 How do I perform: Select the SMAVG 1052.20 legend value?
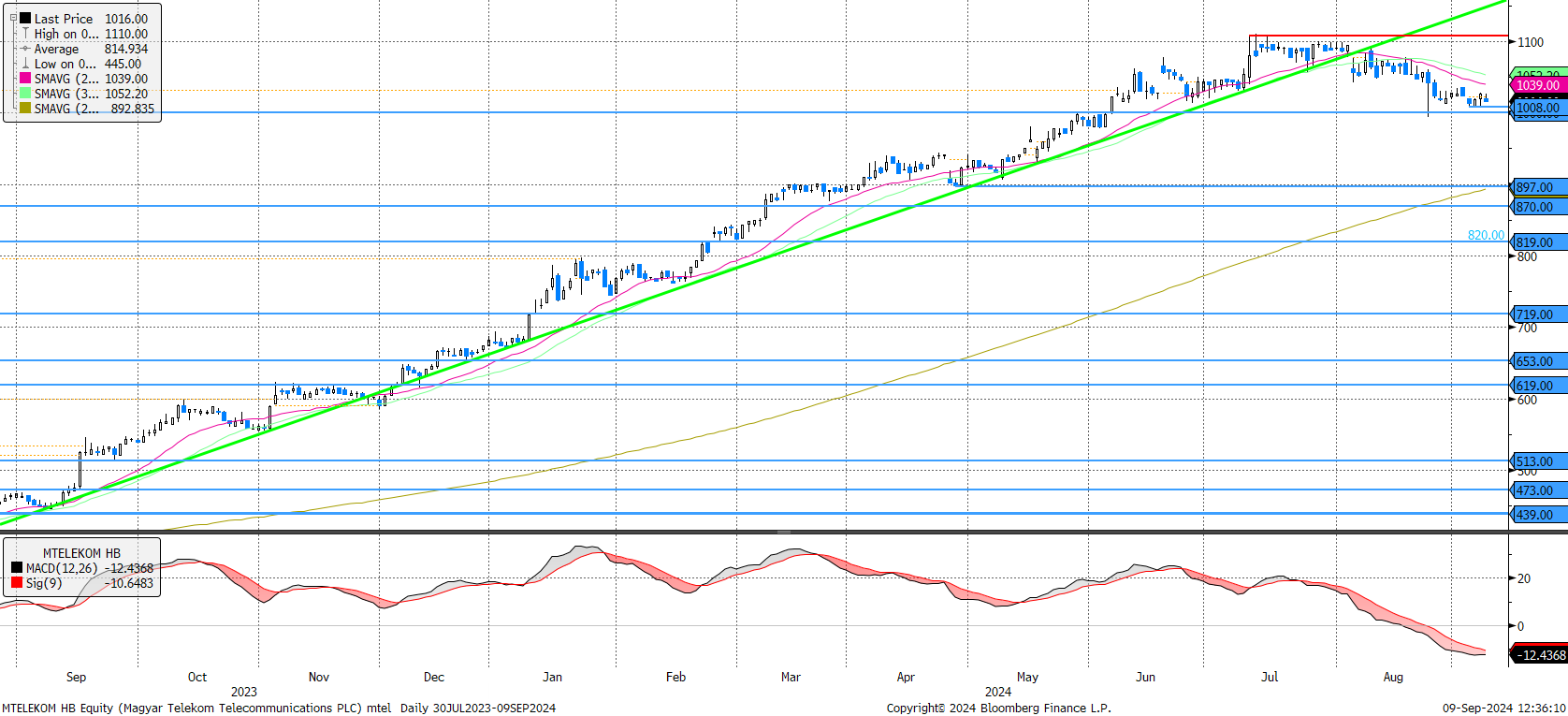click(x=126, y=94)
